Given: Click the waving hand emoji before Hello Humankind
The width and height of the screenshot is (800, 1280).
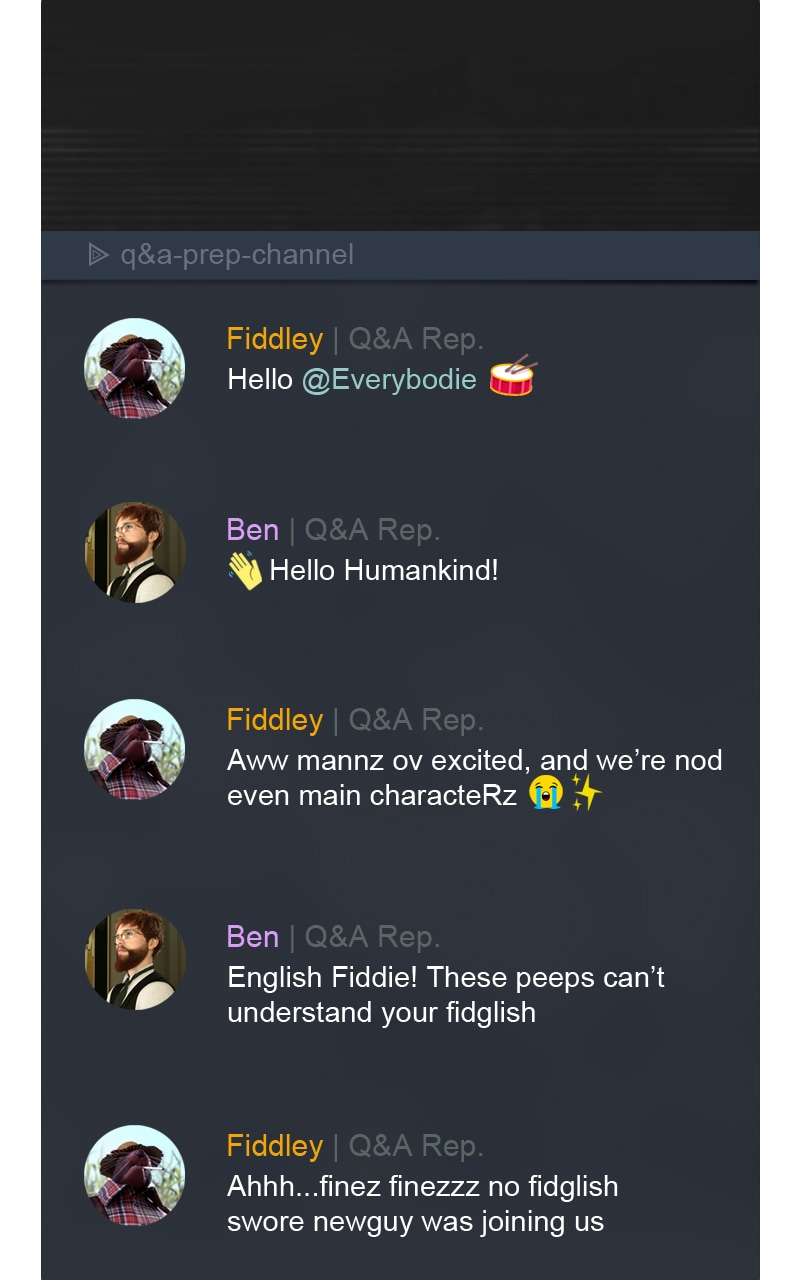Looking at the screenshot, I should pyautogui.click(x=245, y=571).
